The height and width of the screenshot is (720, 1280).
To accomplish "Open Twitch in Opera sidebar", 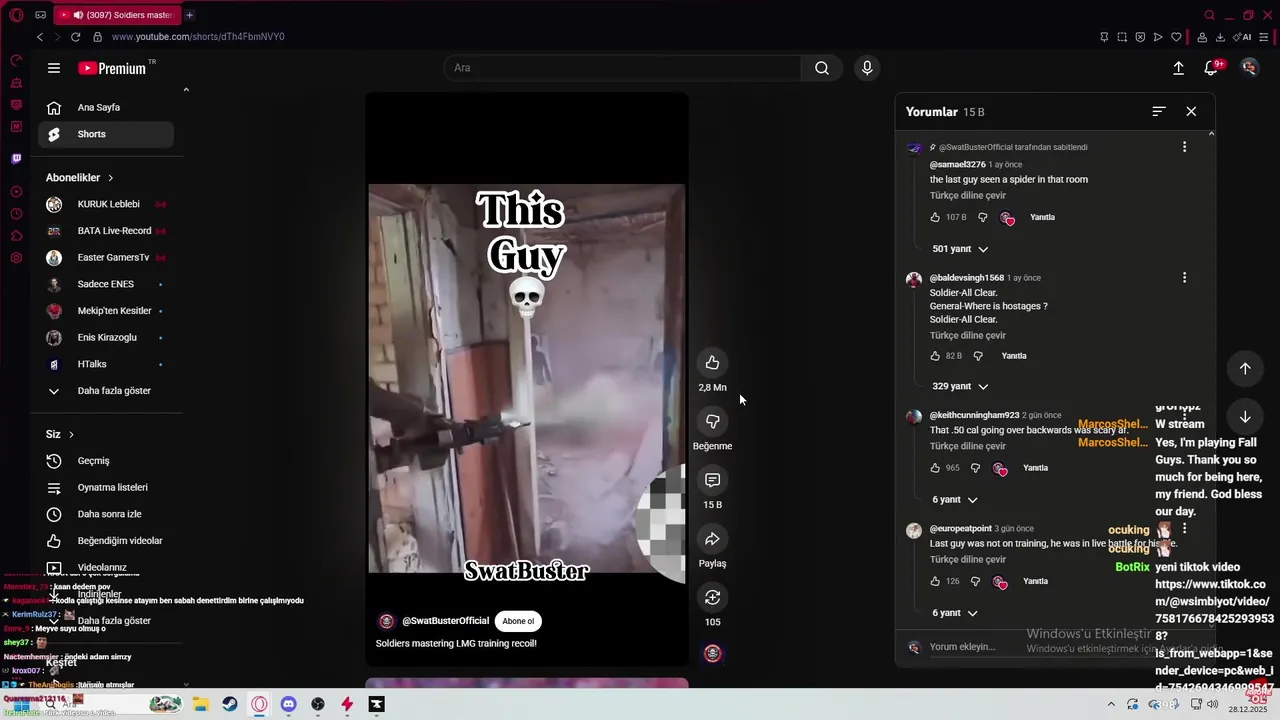I will pos(16,159).
